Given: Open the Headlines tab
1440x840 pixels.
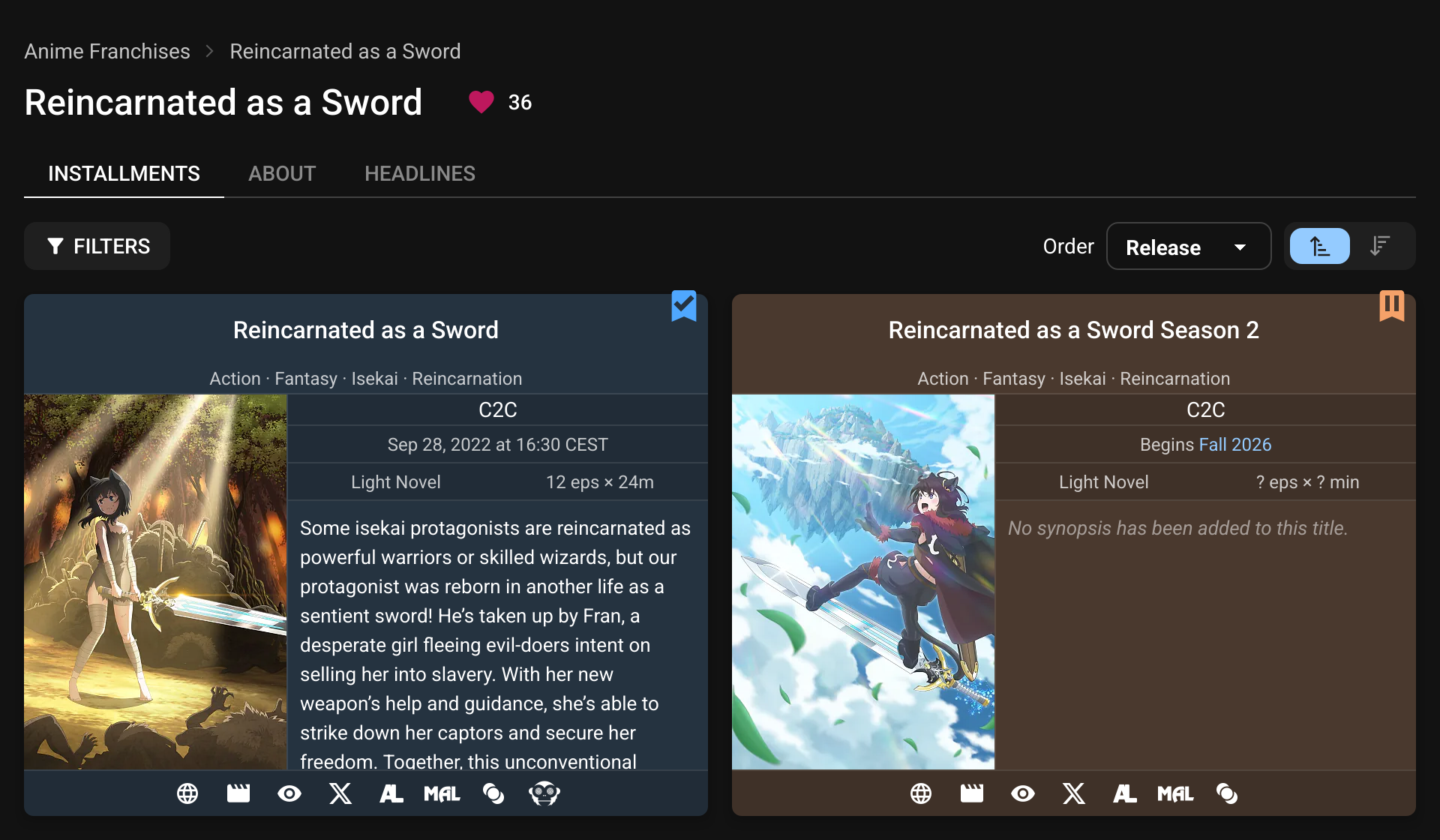Looking at the screenshot, I should [x=420, y=174].
